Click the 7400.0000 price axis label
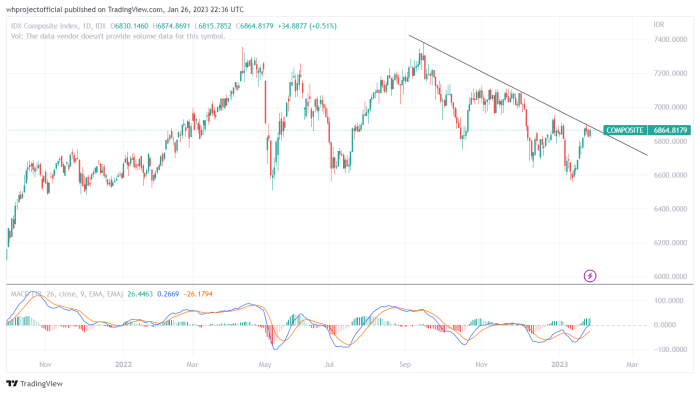700x394 pixels. [x=670, y=39]
